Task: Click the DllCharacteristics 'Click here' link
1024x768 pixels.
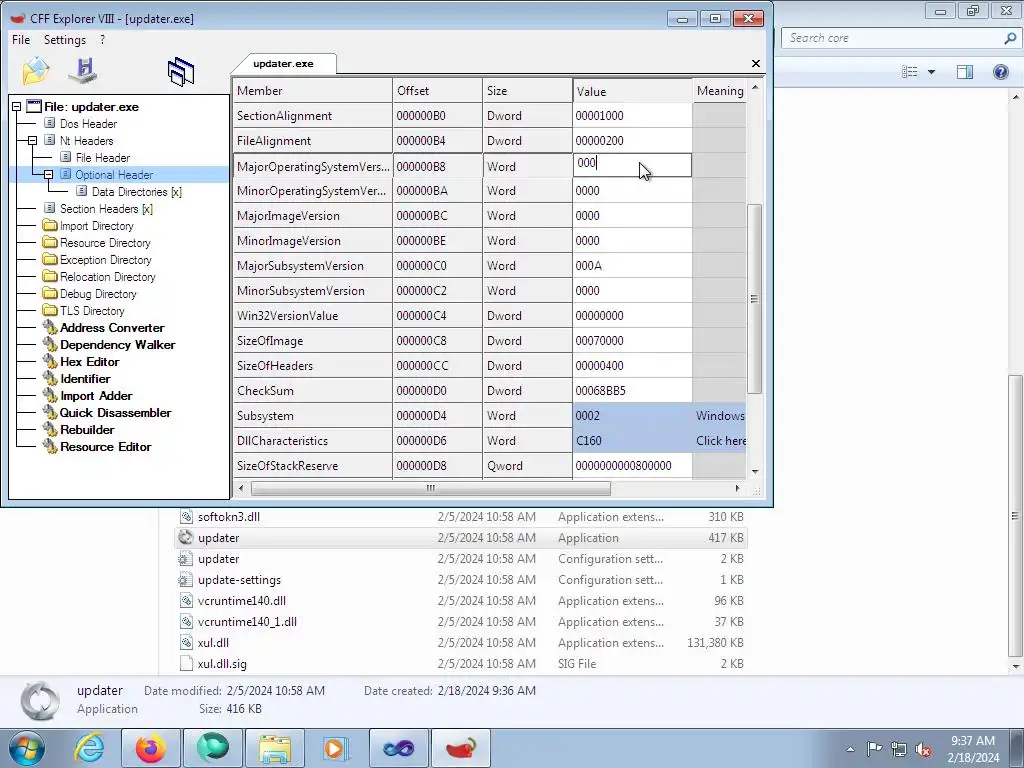Action: click(721, 441)
